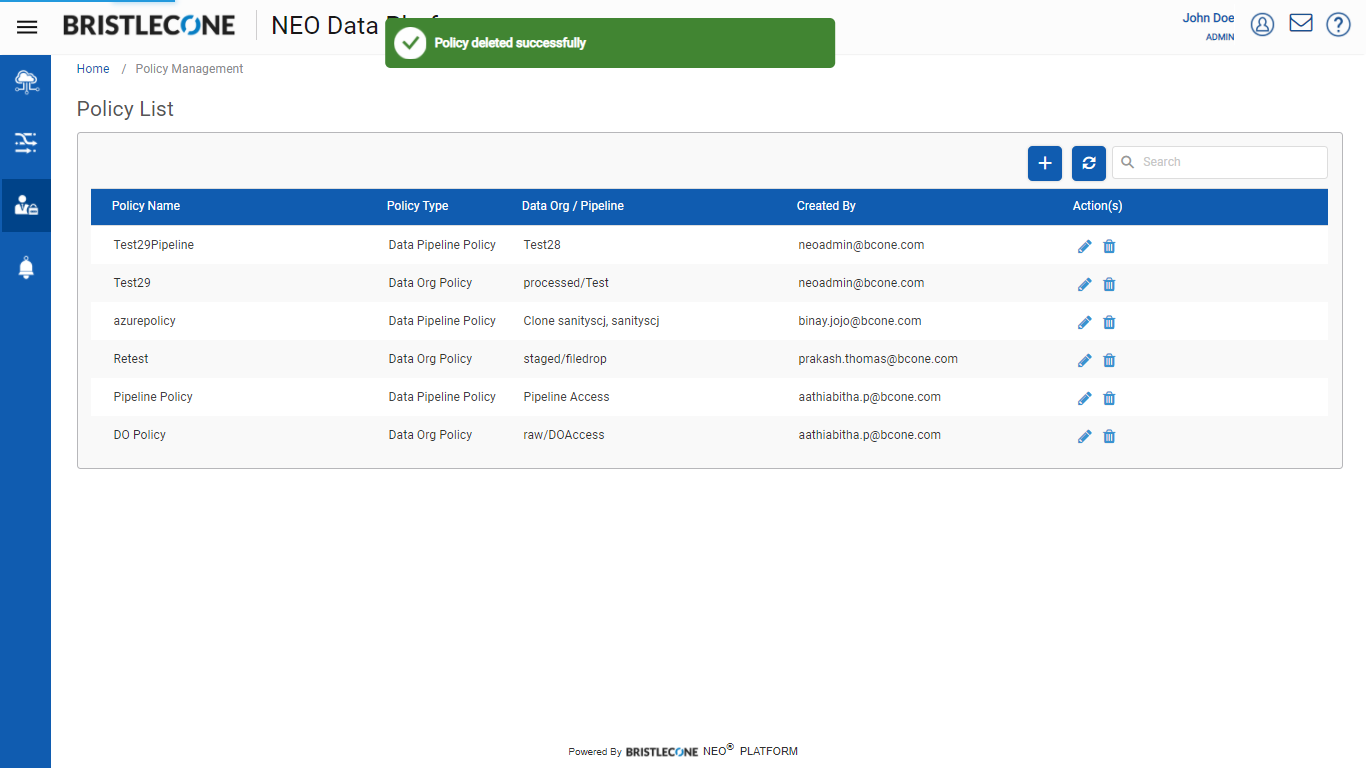Delete the Test29 policy
Screen dimensions: 1366x768
click(x=1109, y=284)
